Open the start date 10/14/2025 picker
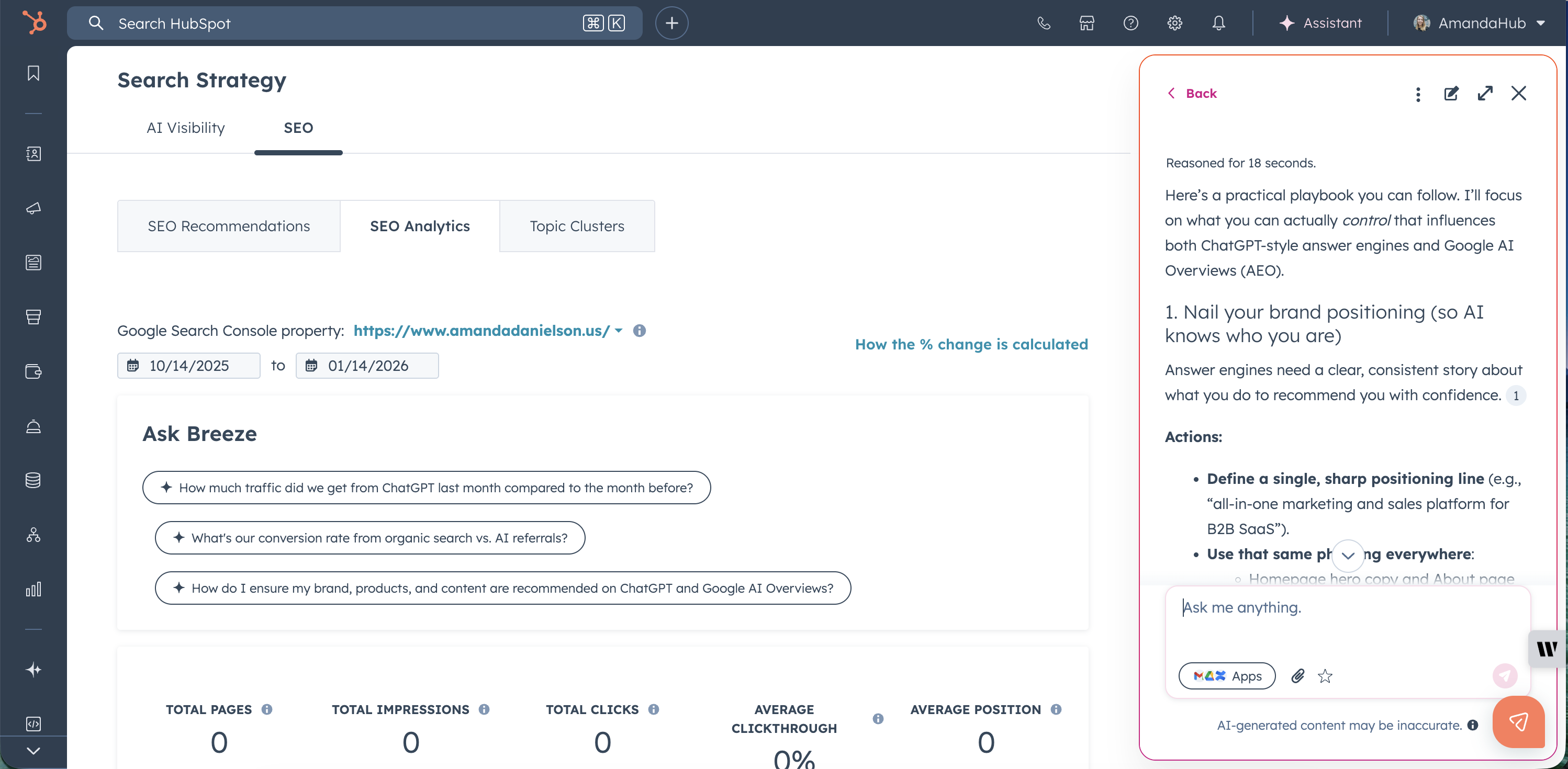 click(x=189, y=366)
